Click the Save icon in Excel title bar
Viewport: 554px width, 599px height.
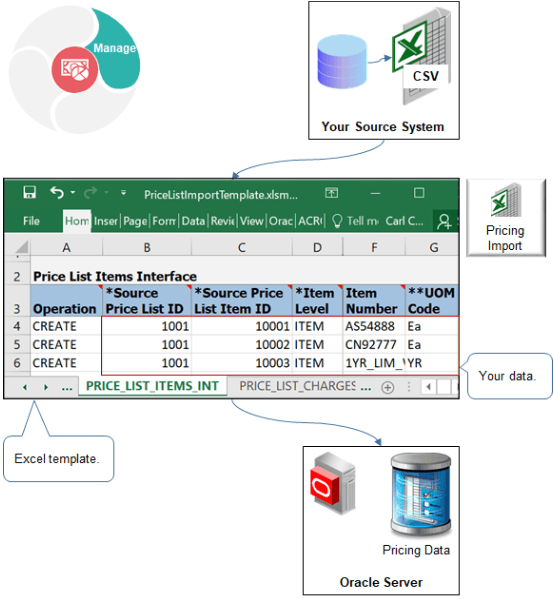tap(29, 192)
